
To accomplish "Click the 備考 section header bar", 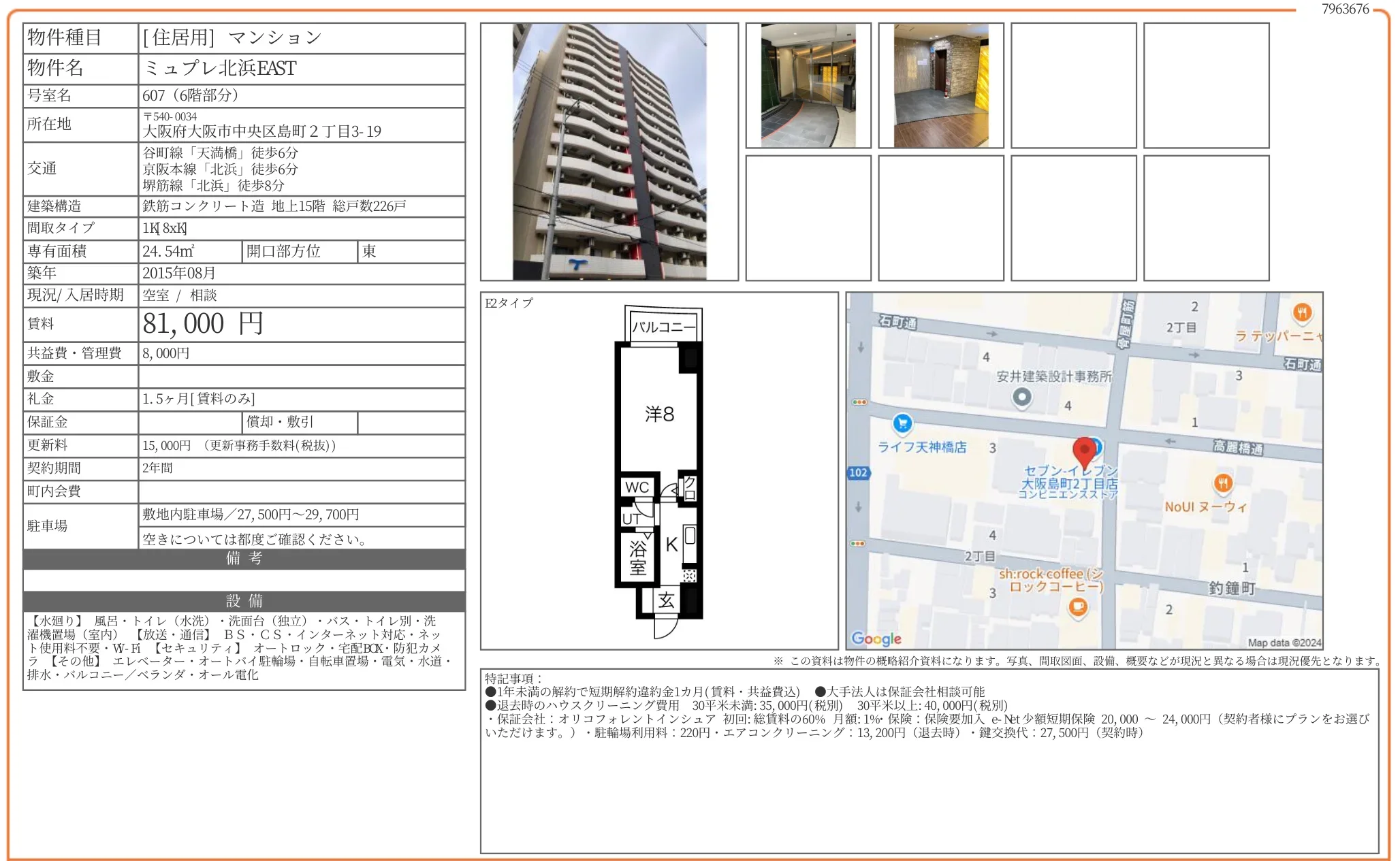I will point(244,559).
